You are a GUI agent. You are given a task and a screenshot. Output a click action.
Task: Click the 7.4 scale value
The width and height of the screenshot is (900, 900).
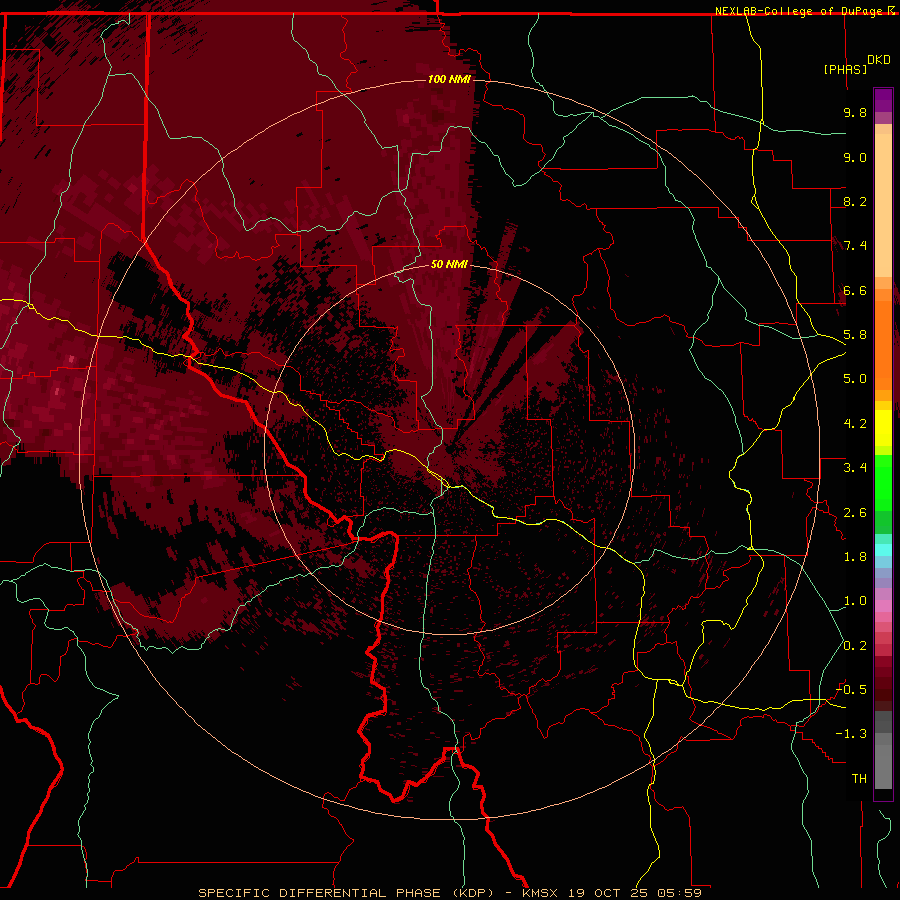(x=855, y=246)
